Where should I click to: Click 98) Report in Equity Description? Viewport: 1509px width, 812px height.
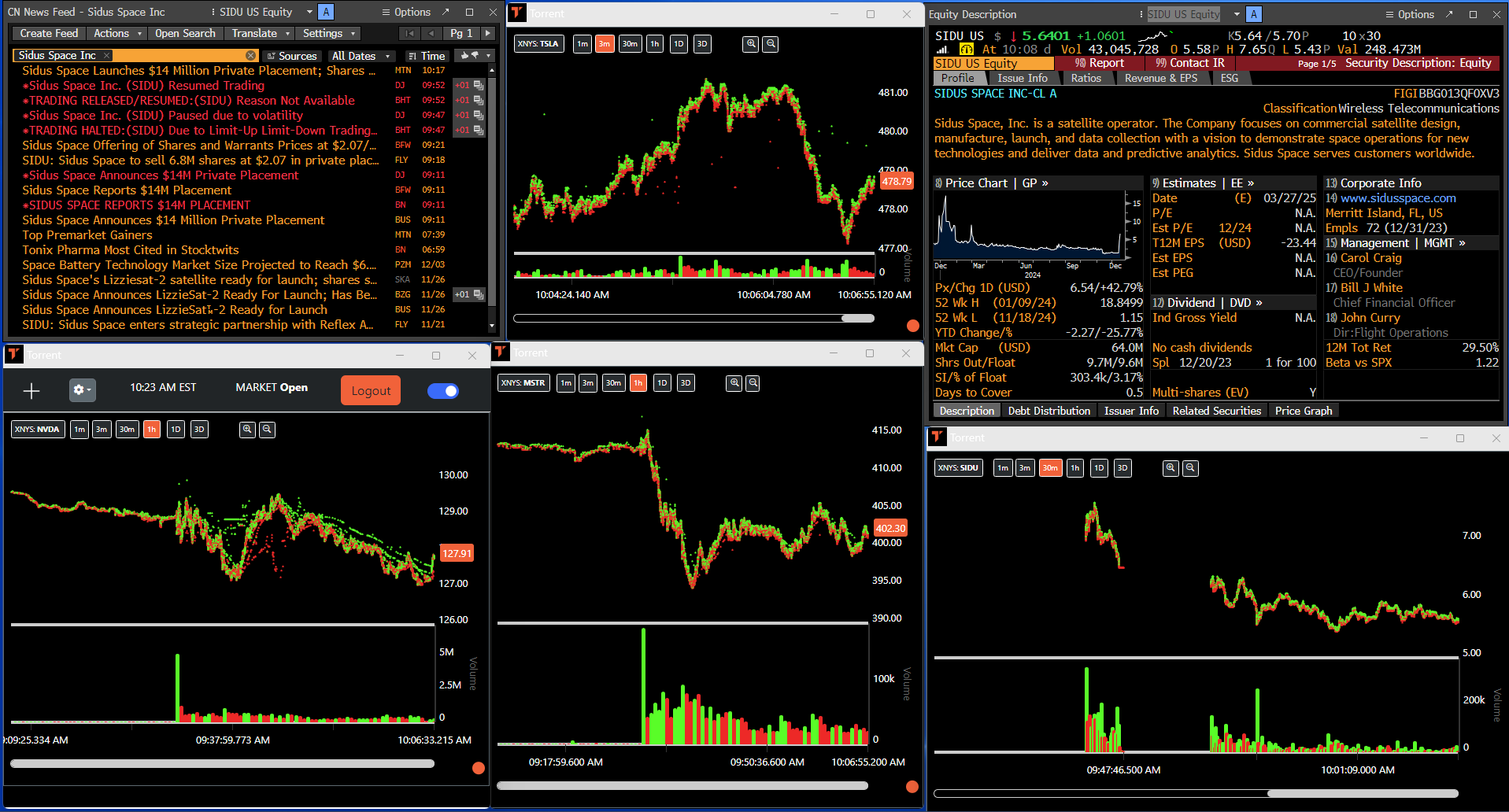1100,63
